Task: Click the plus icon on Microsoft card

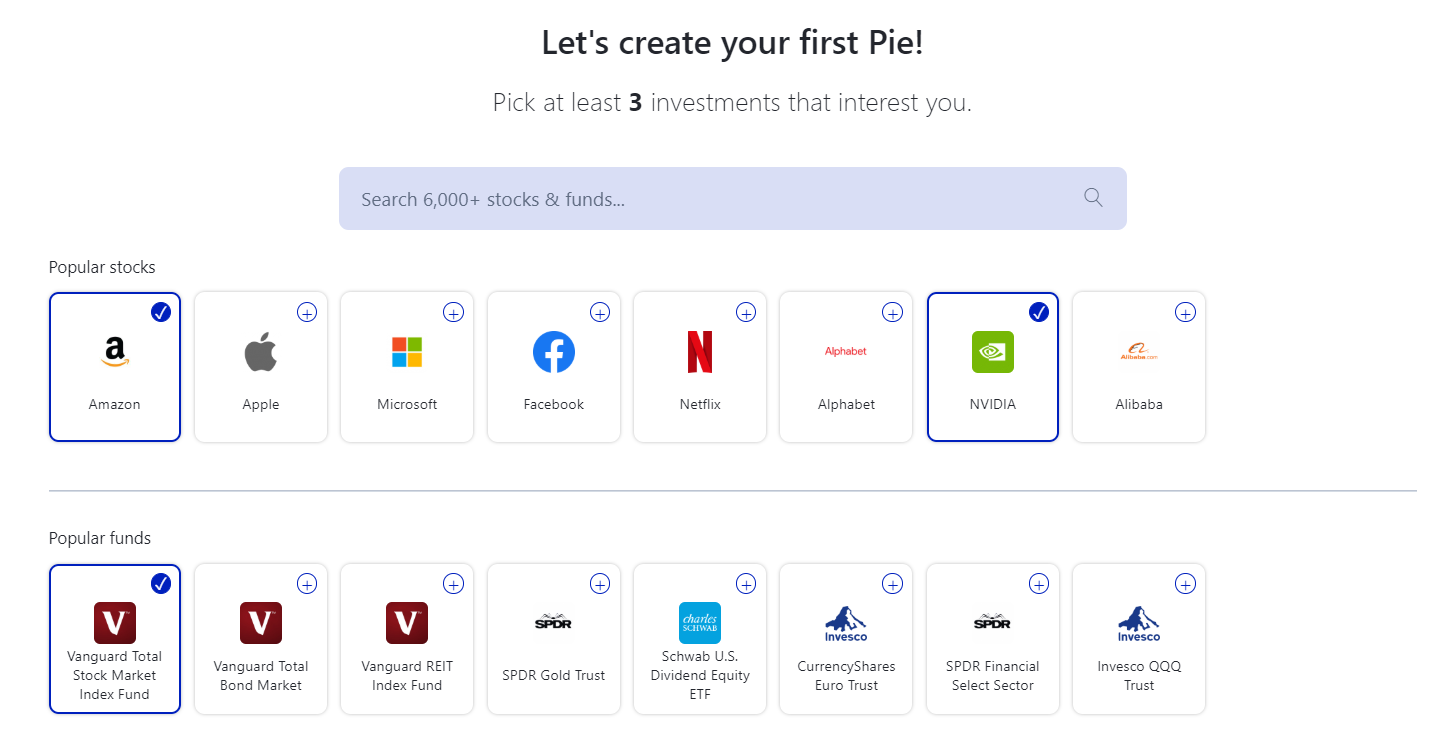Action: click(x=454, y=312)
